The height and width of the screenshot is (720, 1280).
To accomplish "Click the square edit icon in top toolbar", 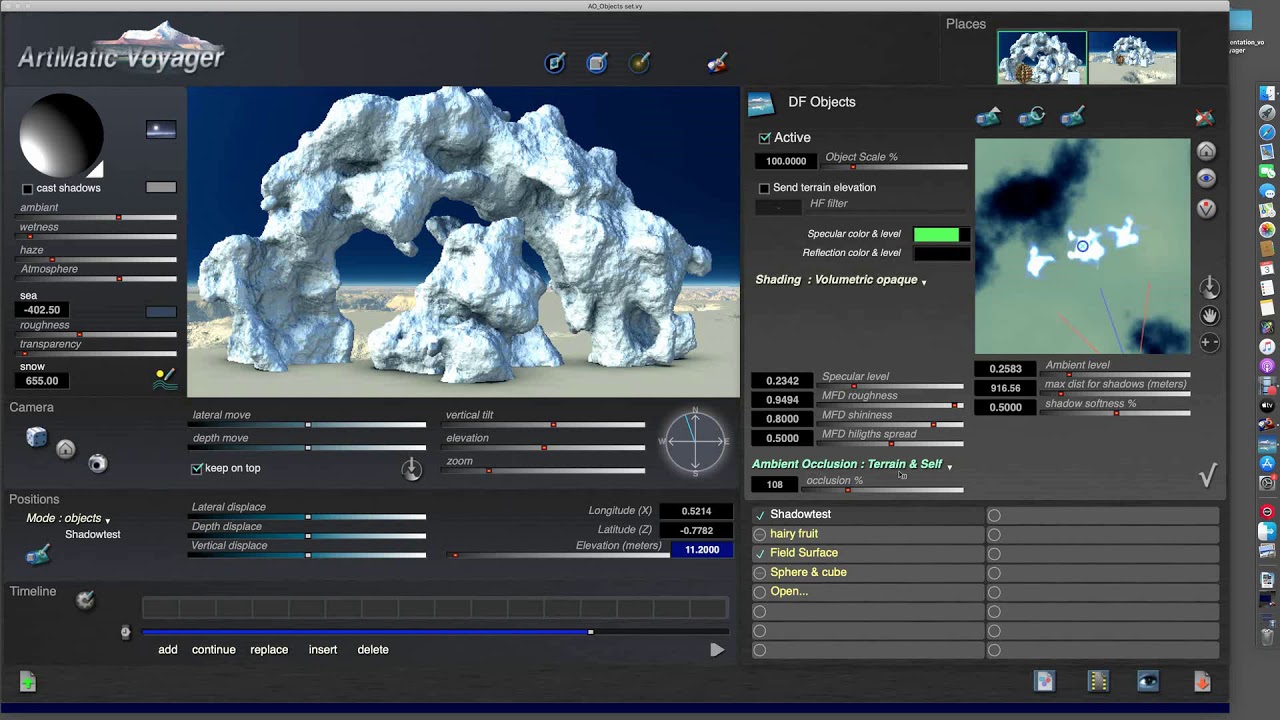I will (x=597, y=63).
